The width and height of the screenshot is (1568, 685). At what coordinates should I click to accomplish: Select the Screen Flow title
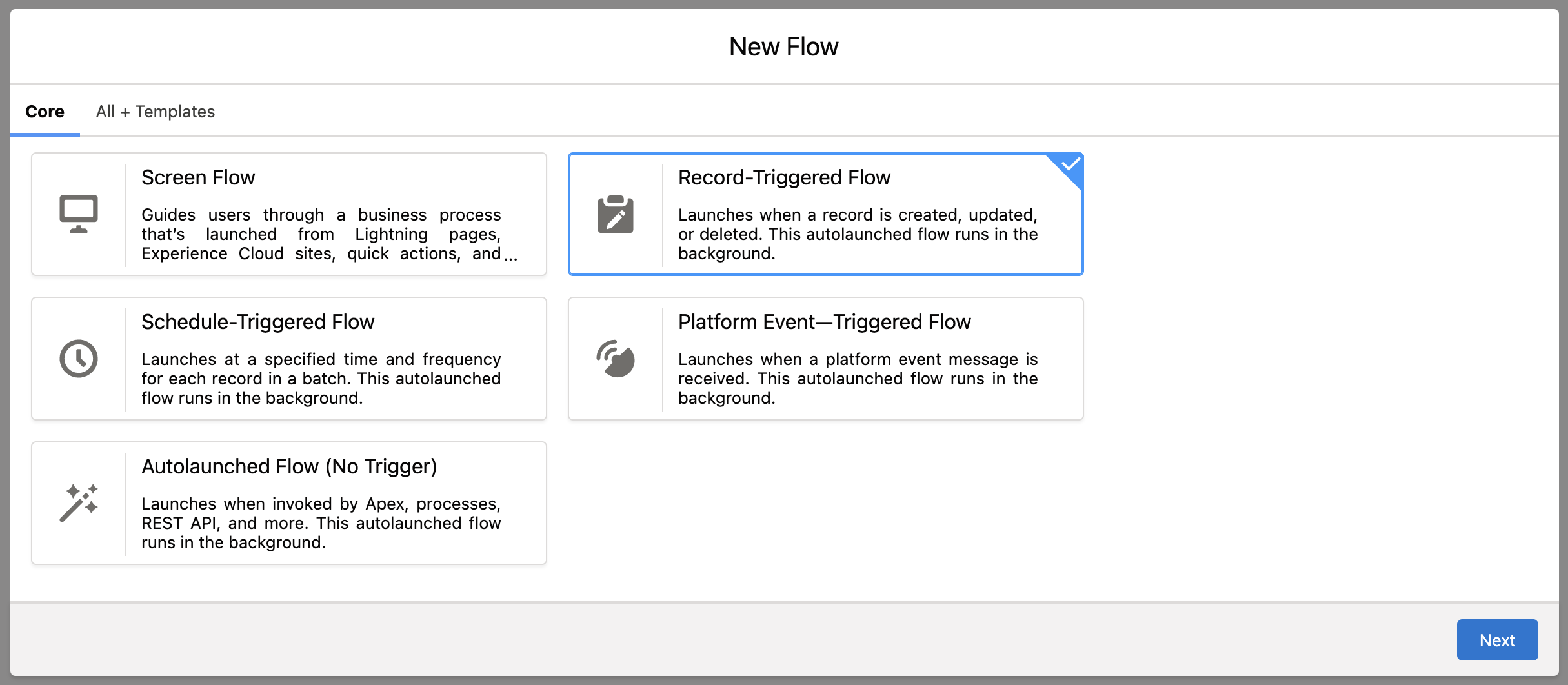click(198, 177)
